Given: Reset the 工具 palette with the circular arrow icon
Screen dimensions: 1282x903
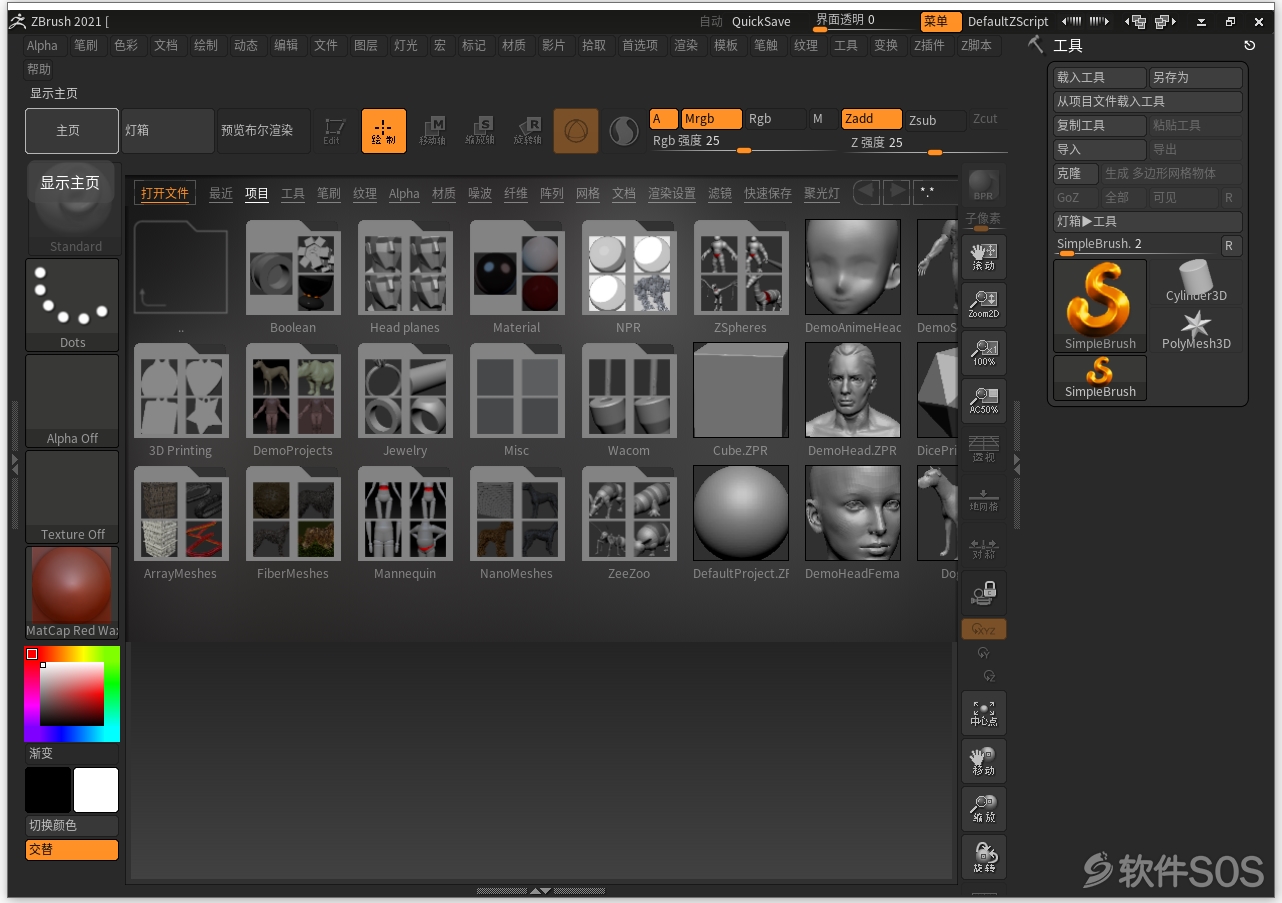Looking at the screenshot, I should pos(1249,45).
